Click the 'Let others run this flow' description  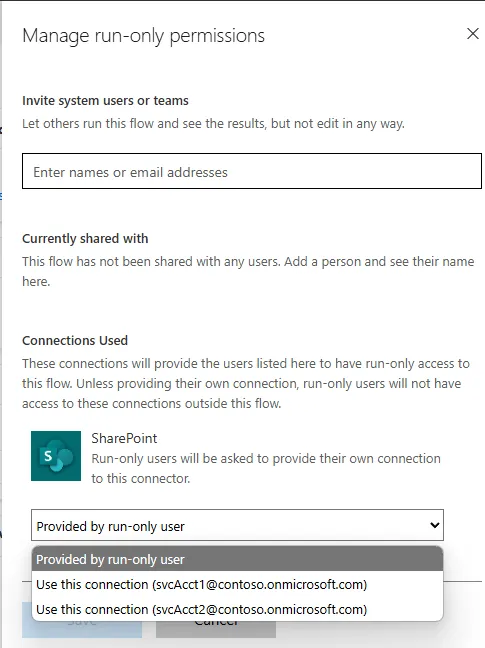(x=213, y=124)
